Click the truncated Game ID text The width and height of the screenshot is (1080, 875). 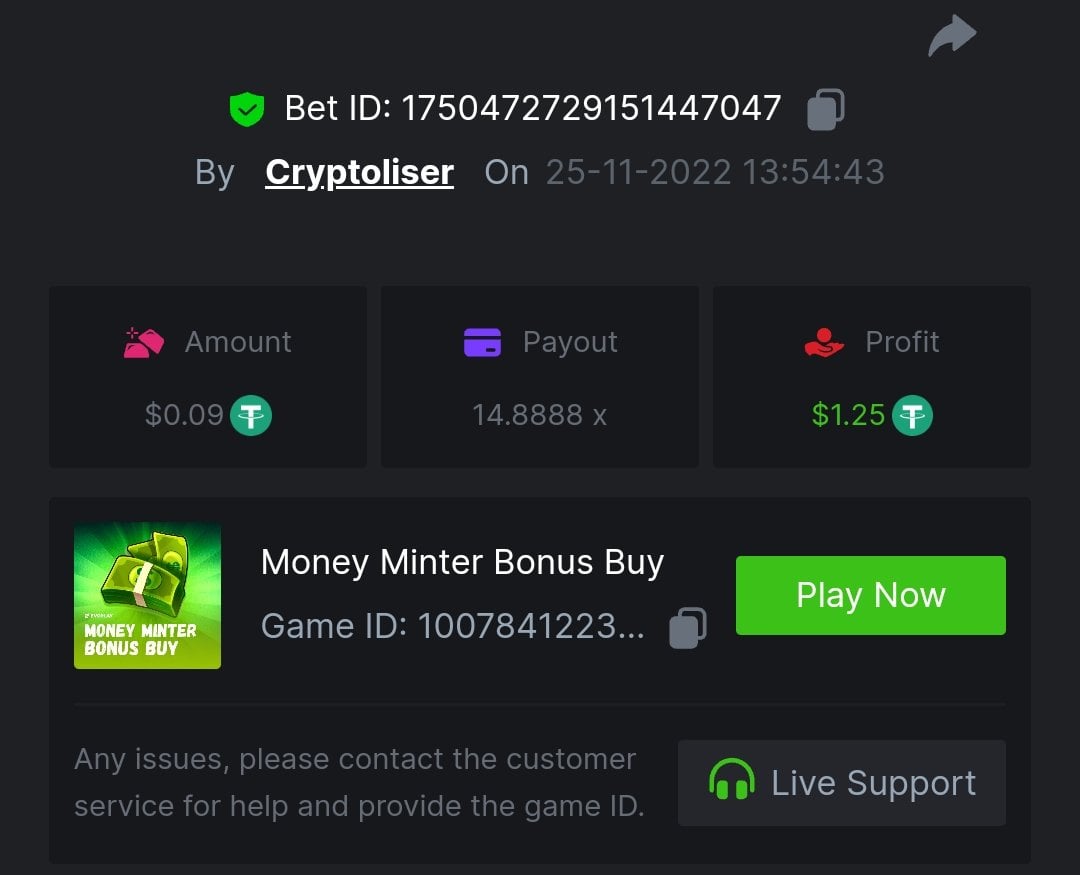453,626
